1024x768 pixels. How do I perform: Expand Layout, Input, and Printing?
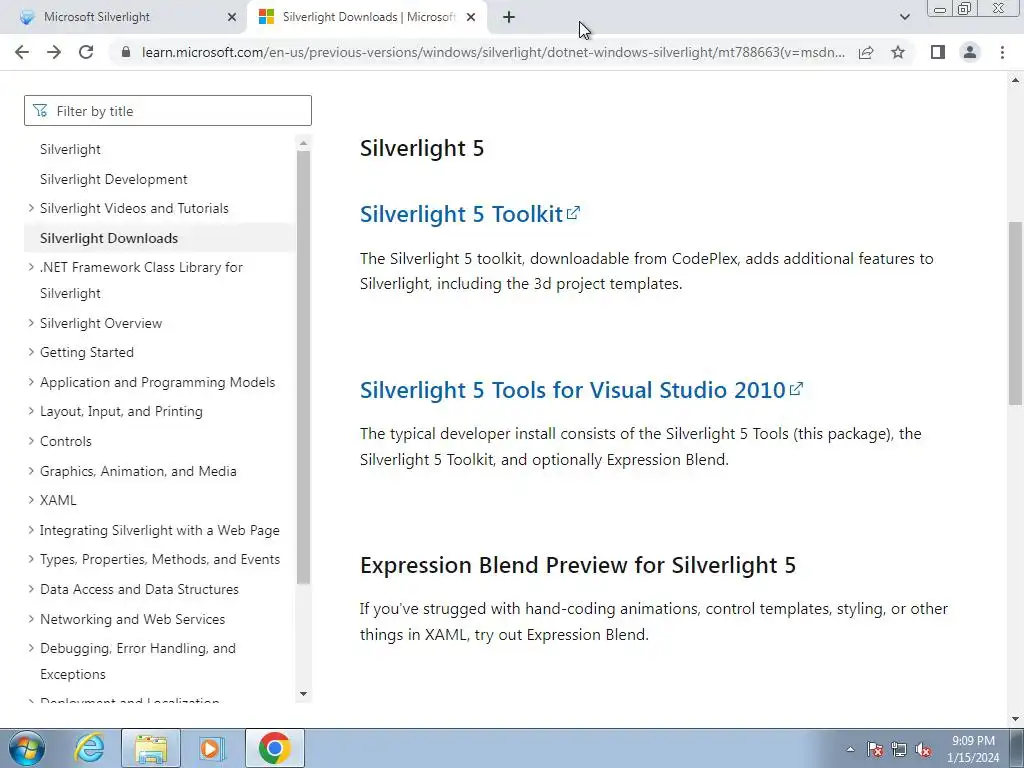pos(31,411)
